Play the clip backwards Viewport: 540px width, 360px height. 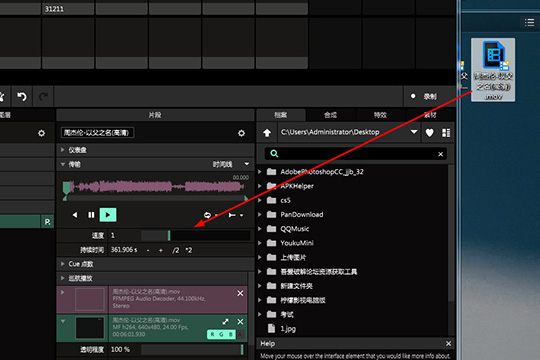(75, 215)
